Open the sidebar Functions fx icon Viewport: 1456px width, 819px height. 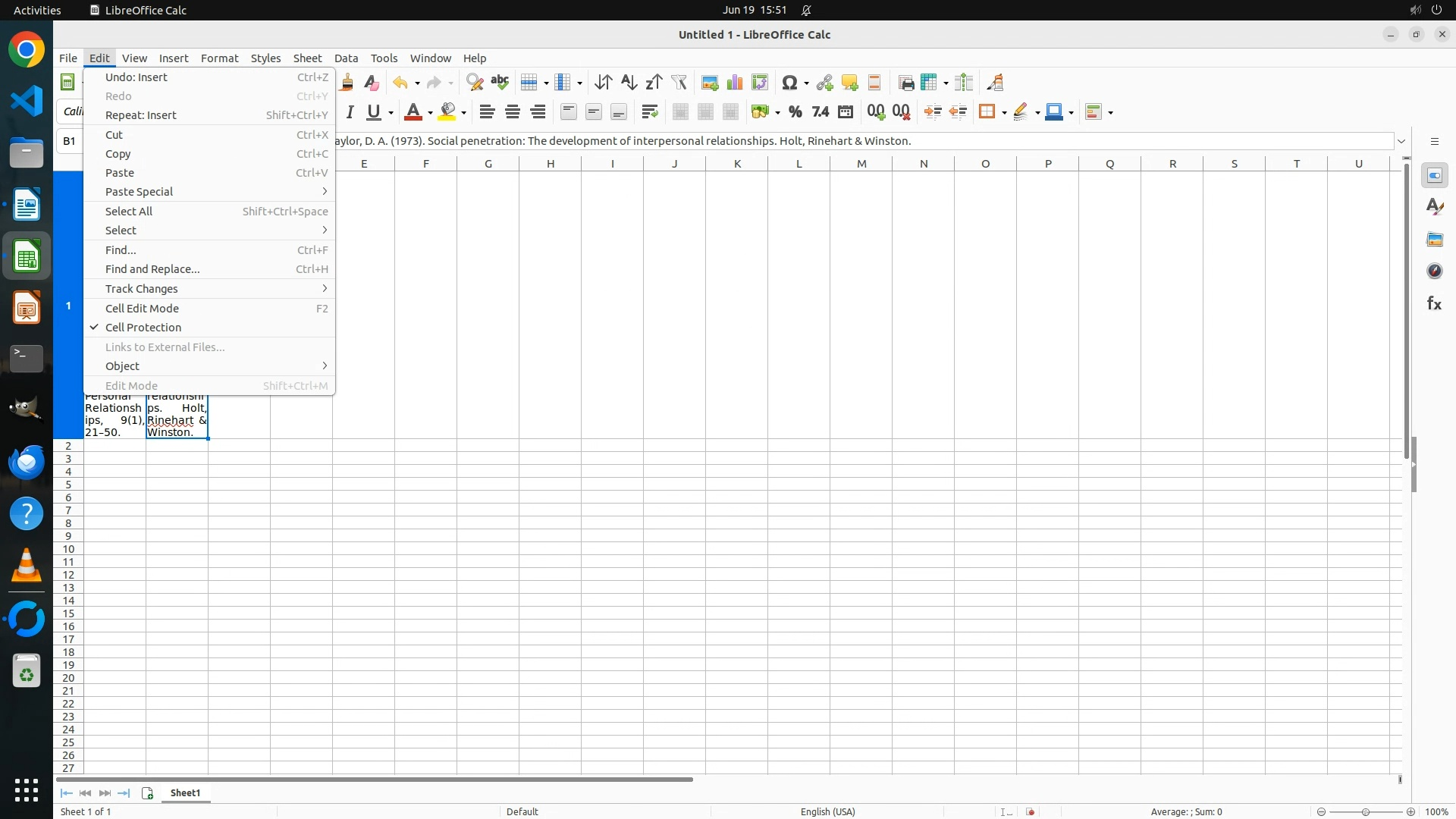pyautogui.click(x=1434, y=303)
